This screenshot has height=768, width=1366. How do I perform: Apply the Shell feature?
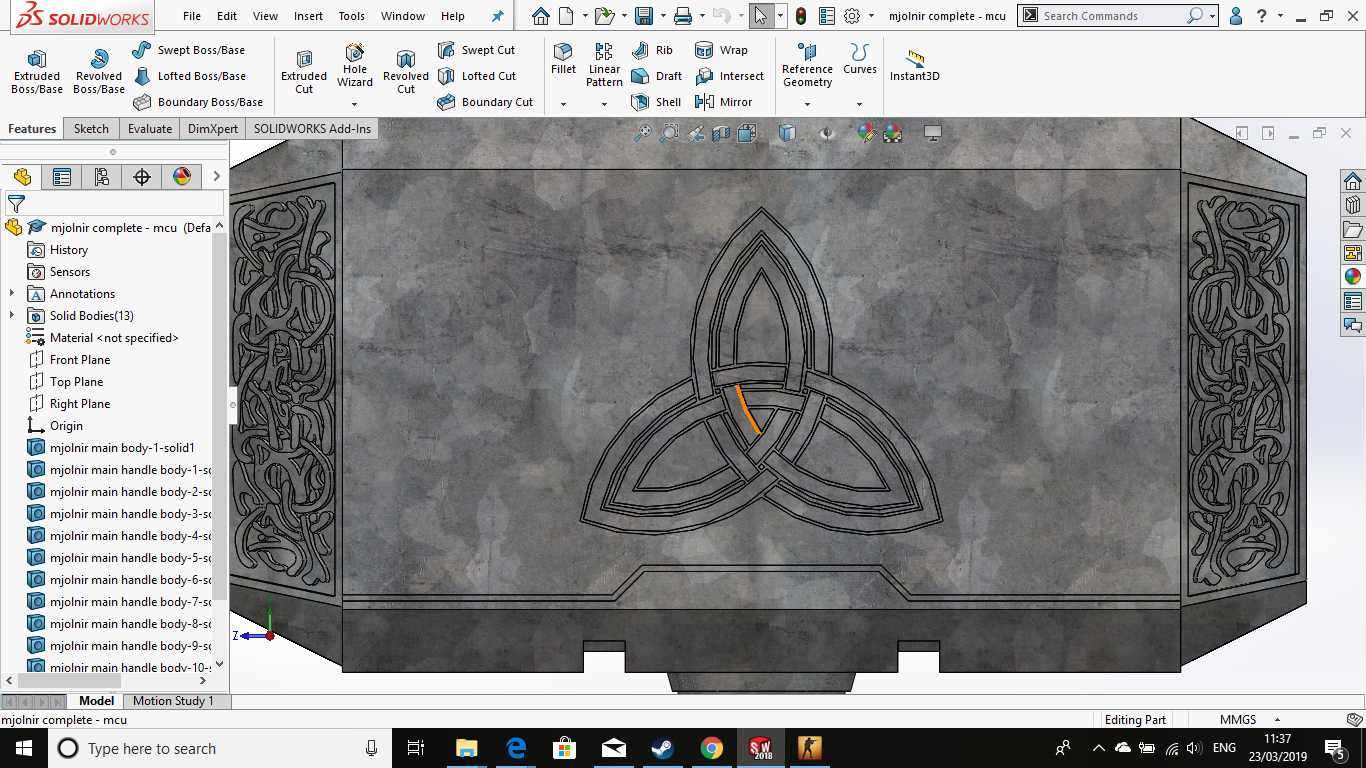656,102
